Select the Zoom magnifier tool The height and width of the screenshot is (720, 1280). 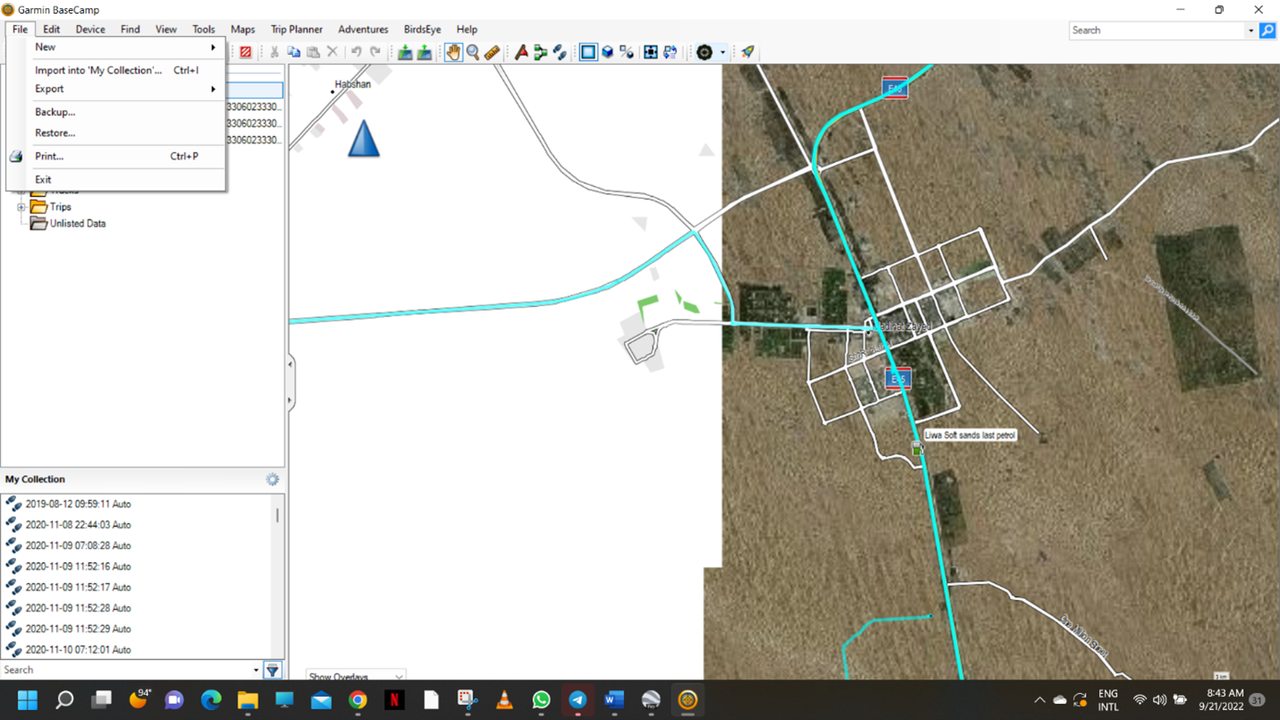(x=472, y=52)
